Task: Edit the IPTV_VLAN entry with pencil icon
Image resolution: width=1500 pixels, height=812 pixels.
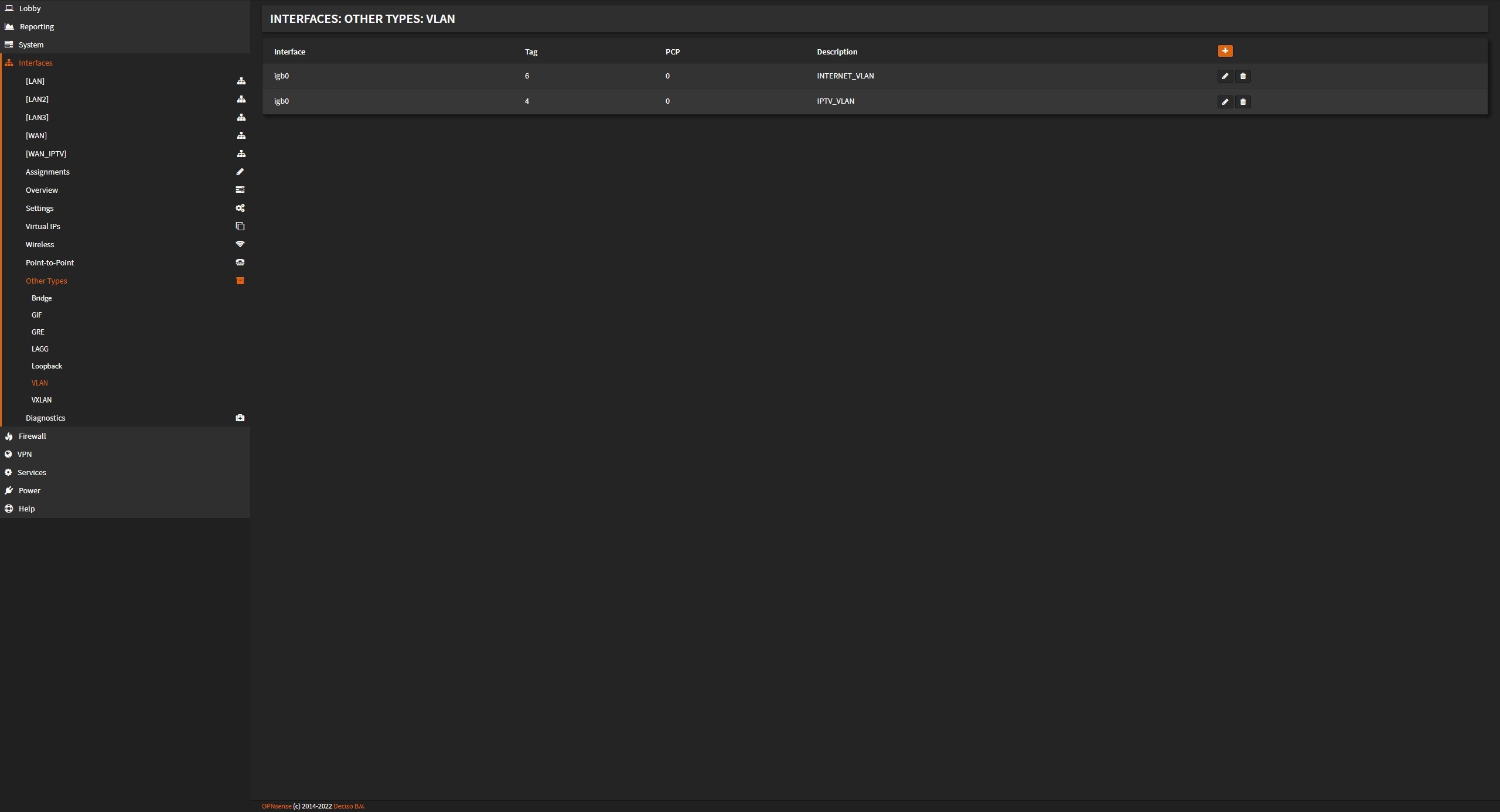Action: pyautogui.click(x=1225, y=102)
